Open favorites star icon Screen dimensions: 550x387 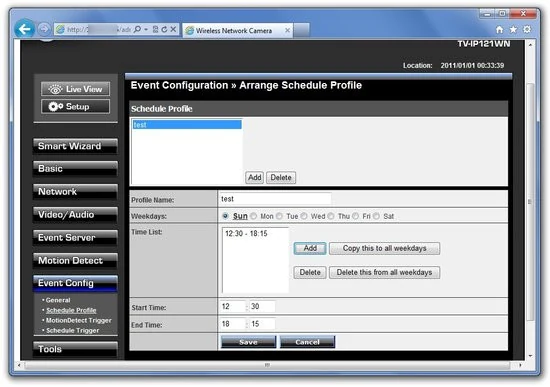(513, 30)
